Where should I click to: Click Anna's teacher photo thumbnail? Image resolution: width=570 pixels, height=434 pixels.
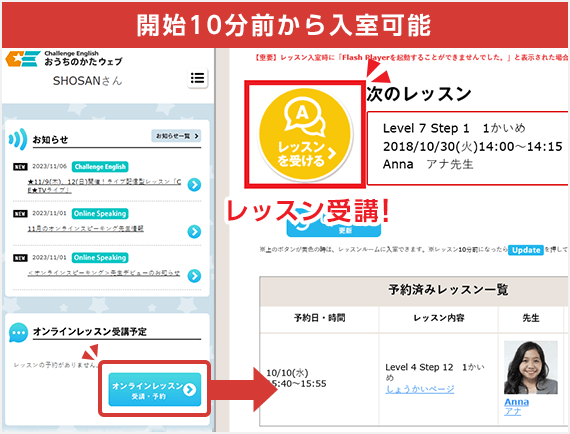click(531, 367)
